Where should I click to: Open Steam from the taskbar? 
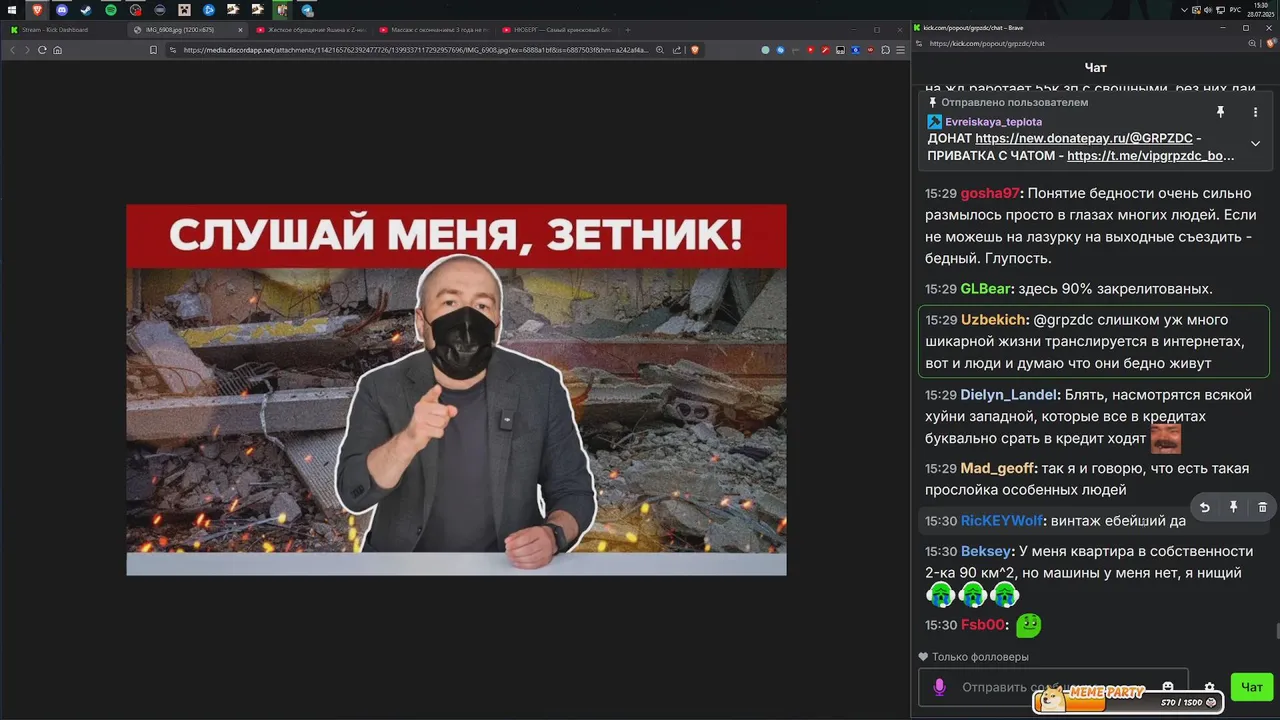point(86,10)
